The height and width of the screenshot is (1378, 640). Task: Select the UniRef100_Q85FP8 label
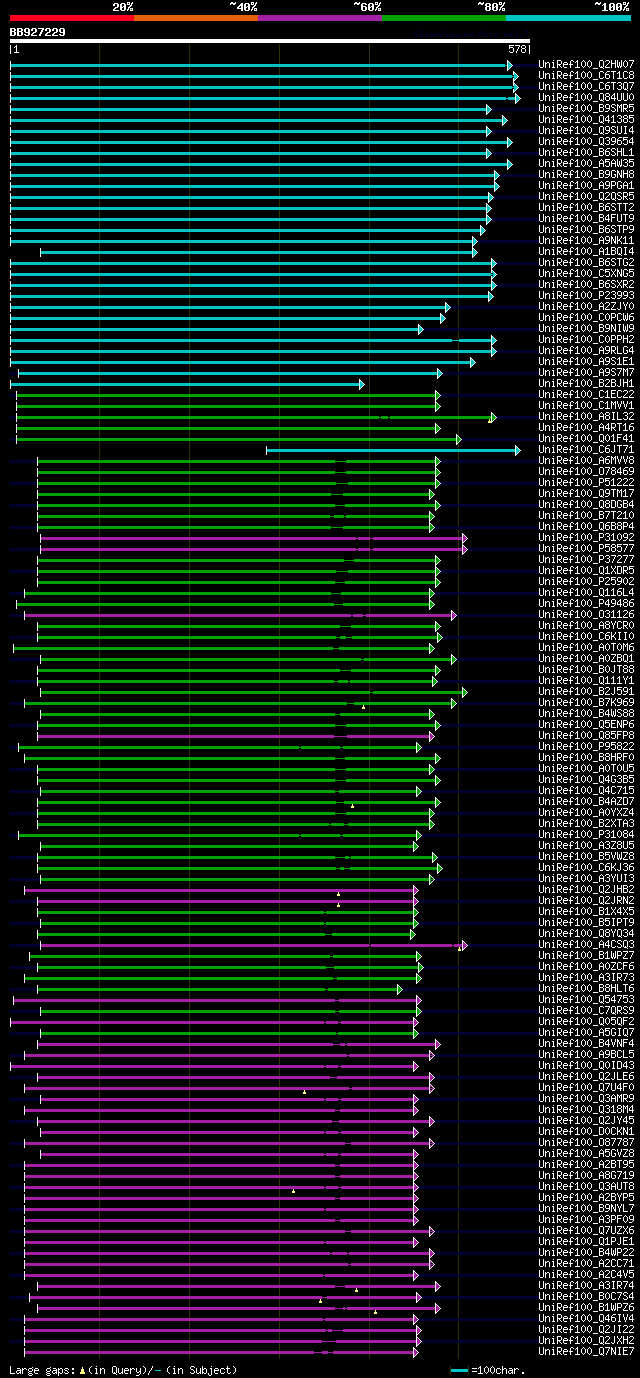pos(586,735)
